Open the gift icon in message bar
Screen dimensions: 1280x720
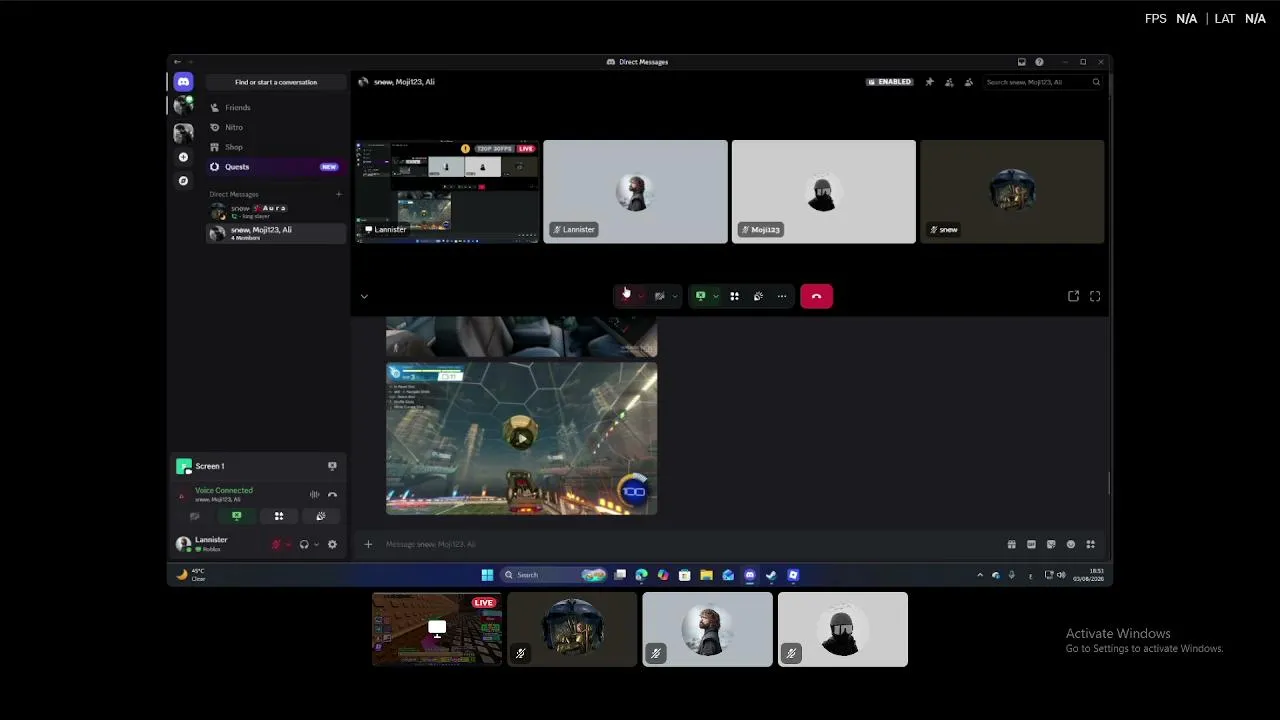[1011, 544]
